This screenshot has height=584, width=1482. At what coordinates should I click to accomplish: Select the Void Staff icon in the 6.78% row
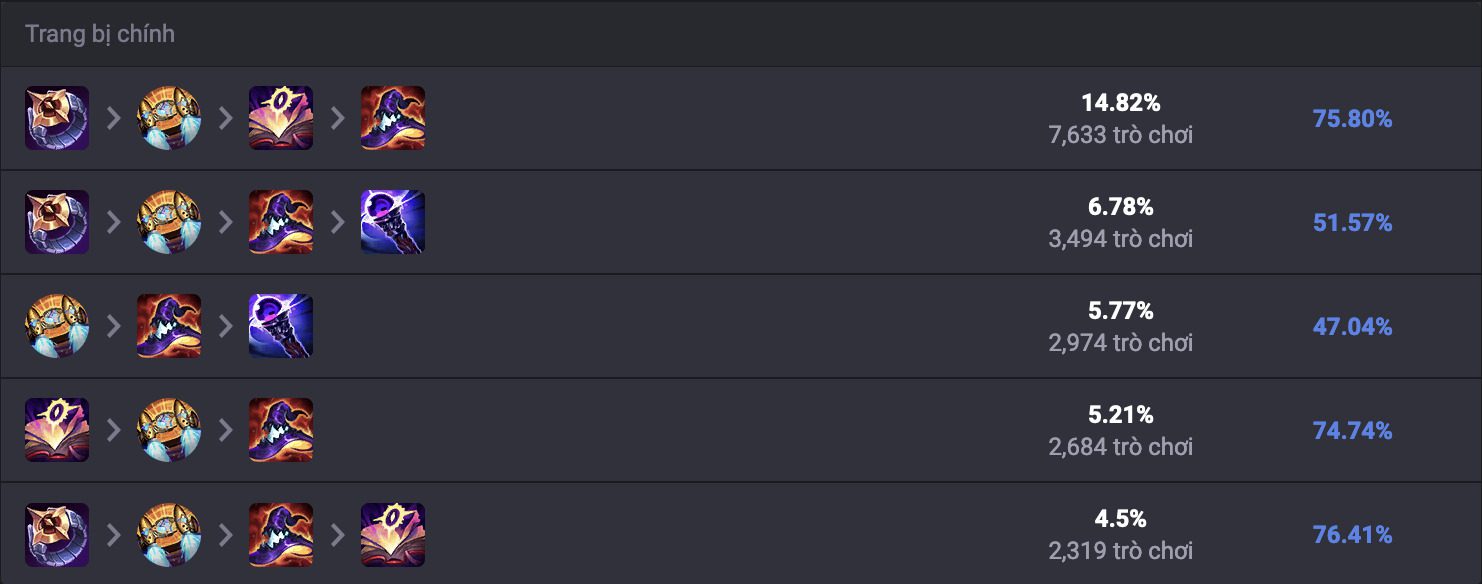(393, 222)
